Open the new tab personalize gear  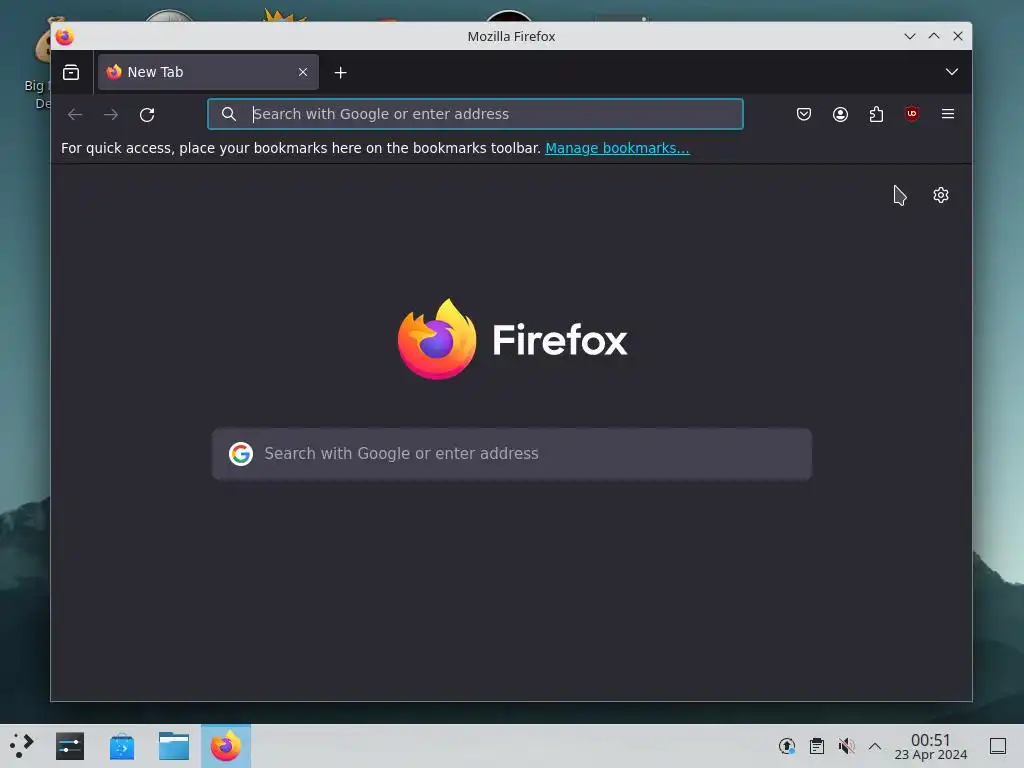coord(940,195)
